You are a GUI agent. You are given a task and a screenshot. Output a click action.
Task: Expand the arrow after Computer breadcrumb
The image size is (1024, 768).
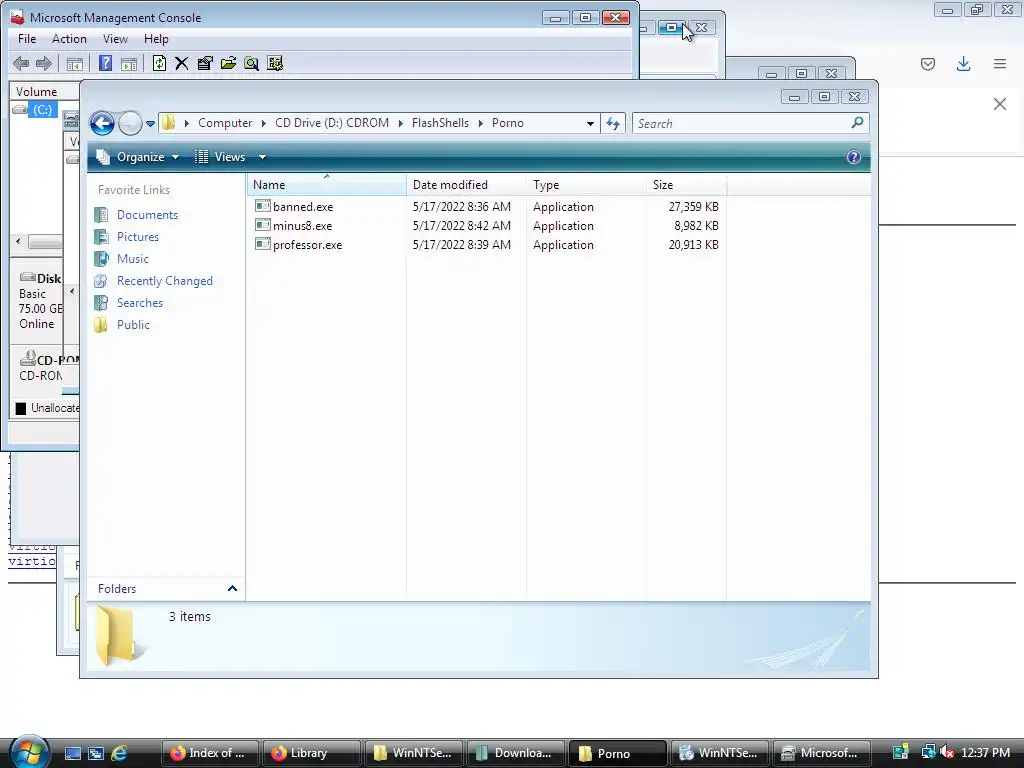tap(264, 123)
